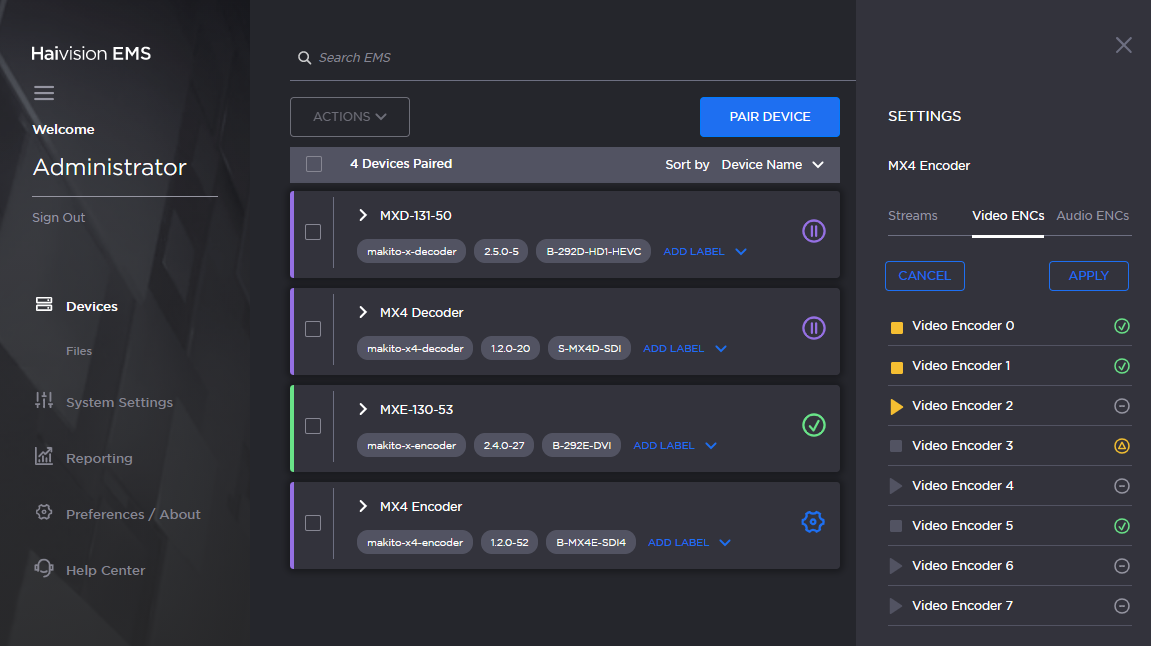Switch to the Streams tab

(x=915, y=215)
